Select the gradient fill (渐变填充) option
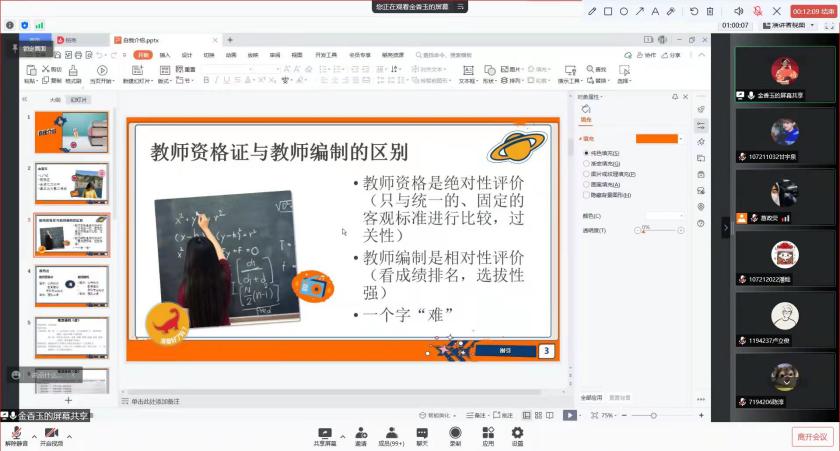Screen dimensions: 840x451 click(586, 163)
